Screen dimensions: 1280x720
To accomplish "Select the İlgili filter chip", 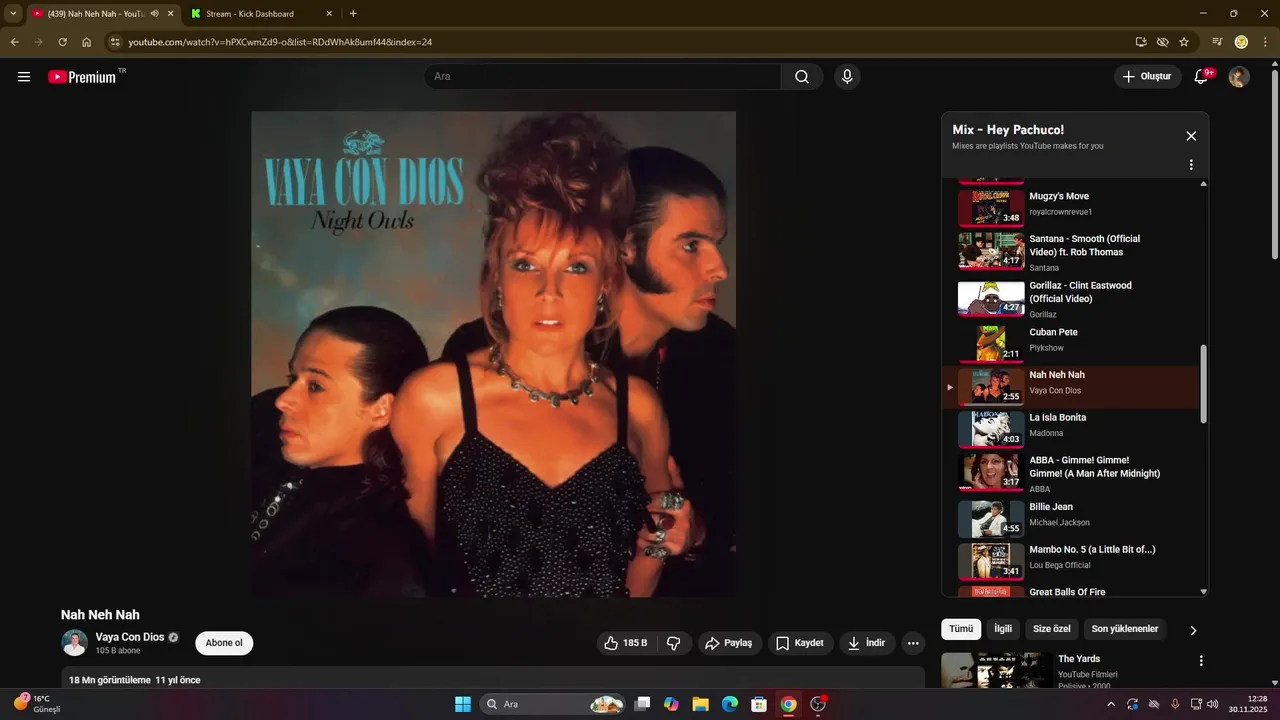I will click(1003, 629).
